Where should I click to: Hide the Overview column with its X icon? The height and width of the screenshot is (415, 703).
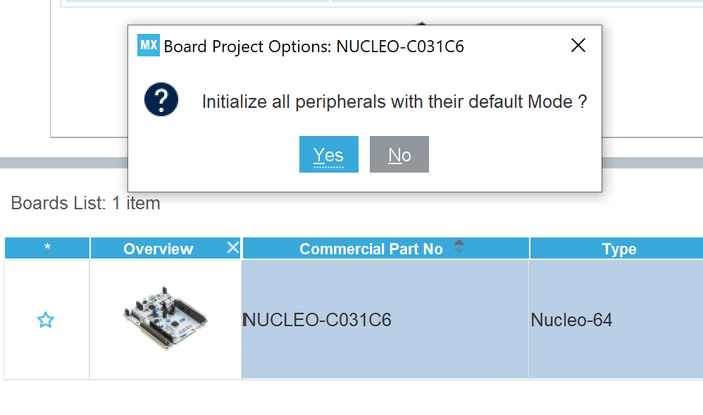coord(233,248)
